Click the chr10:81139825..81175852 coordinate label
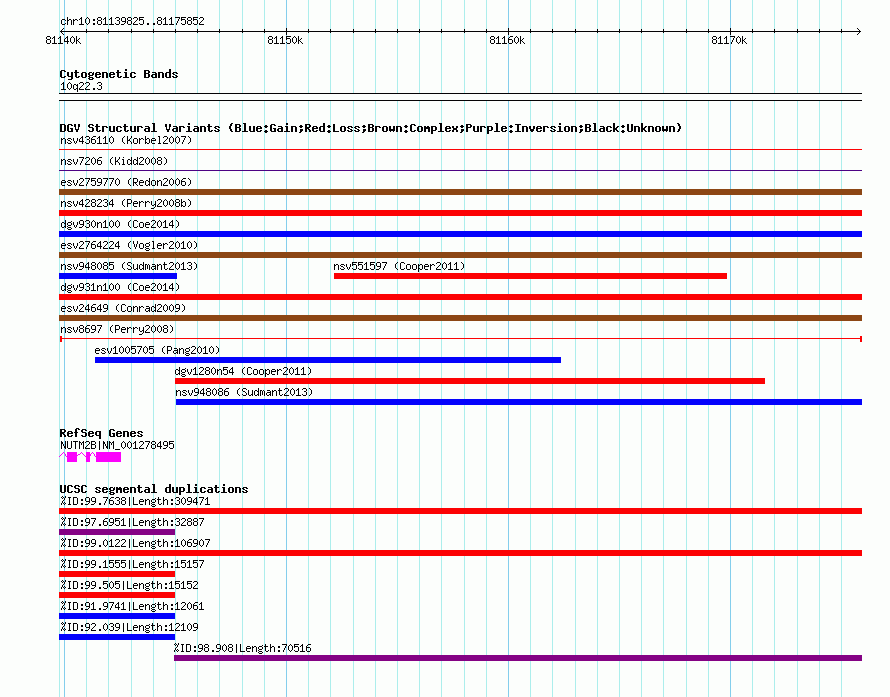The height and width of the screenshot is (697, 890). (x=132, y=22)
